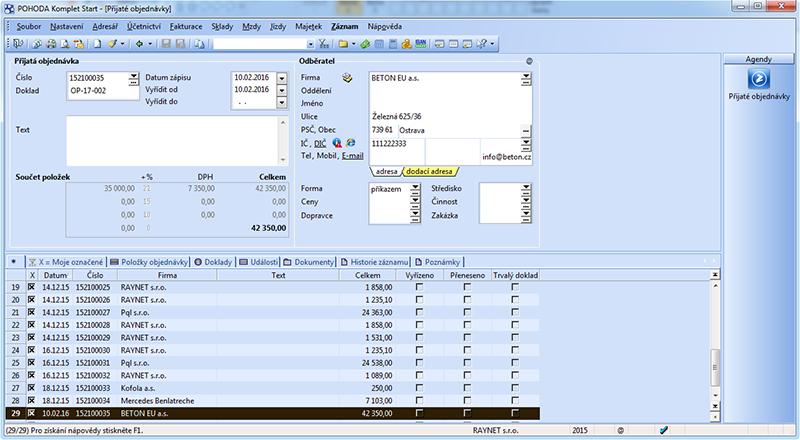Open the Účetnictví menu
Screen dimensions: 800x440
[x=144, y=27]
